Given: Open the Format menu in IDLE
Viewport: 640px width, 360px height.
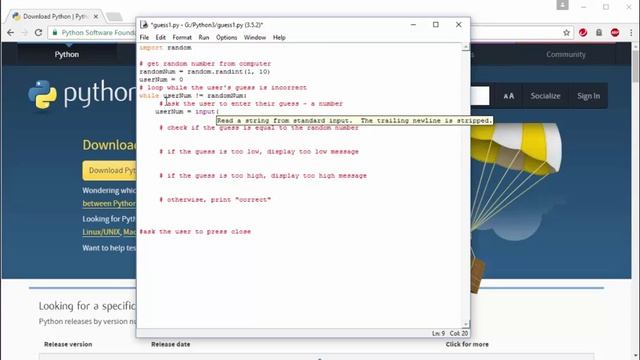Looking at the screenshot, I should click(x=182, y=37).
